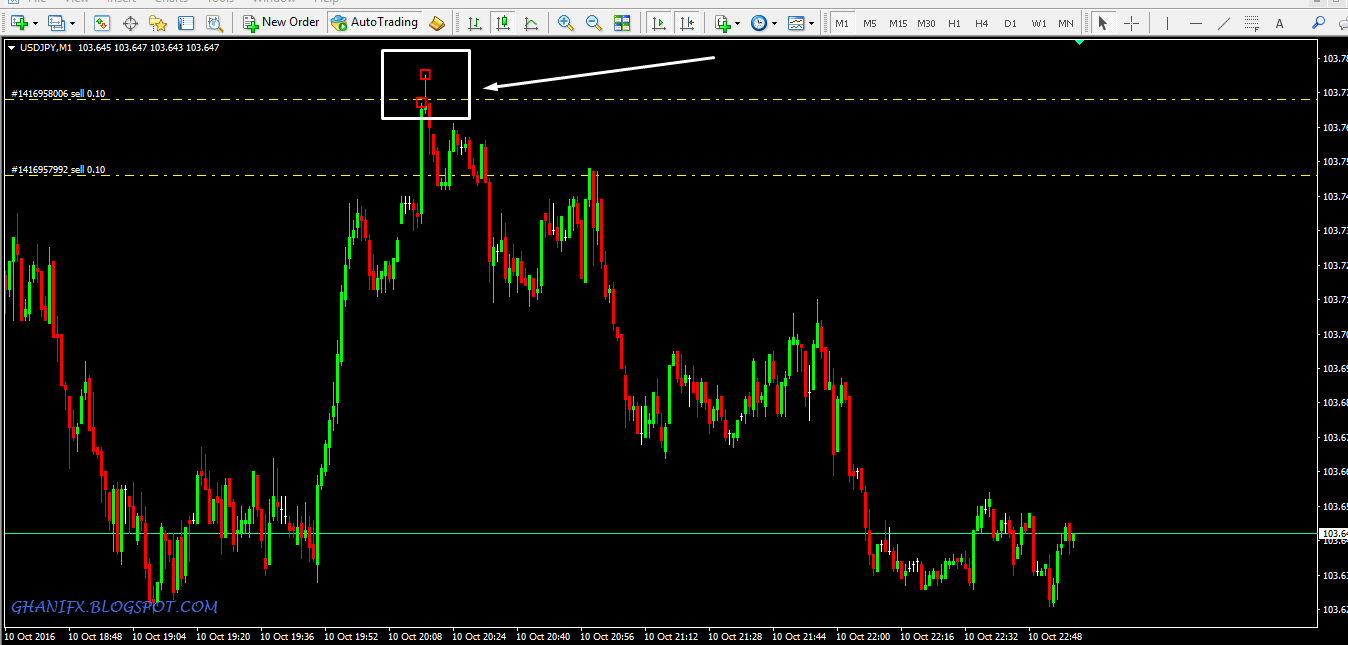Switch chart to bar chart mode

pos(474,22)
